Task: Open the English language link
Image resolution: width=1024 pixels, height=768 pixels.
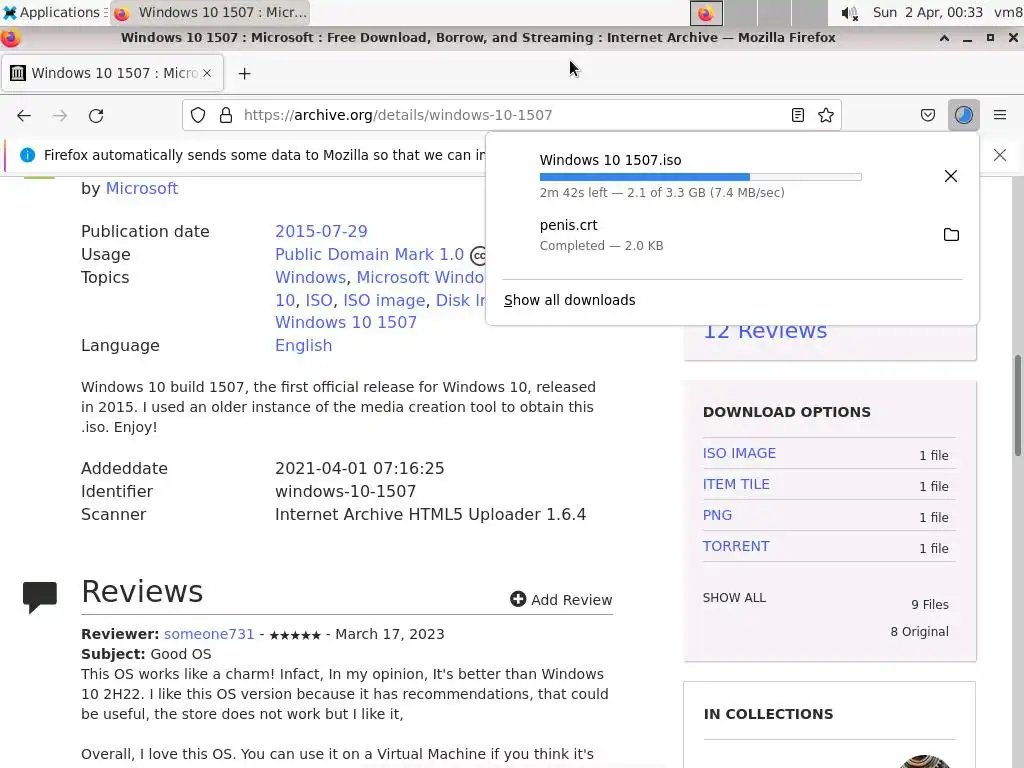Action: (x=303, y=345)
